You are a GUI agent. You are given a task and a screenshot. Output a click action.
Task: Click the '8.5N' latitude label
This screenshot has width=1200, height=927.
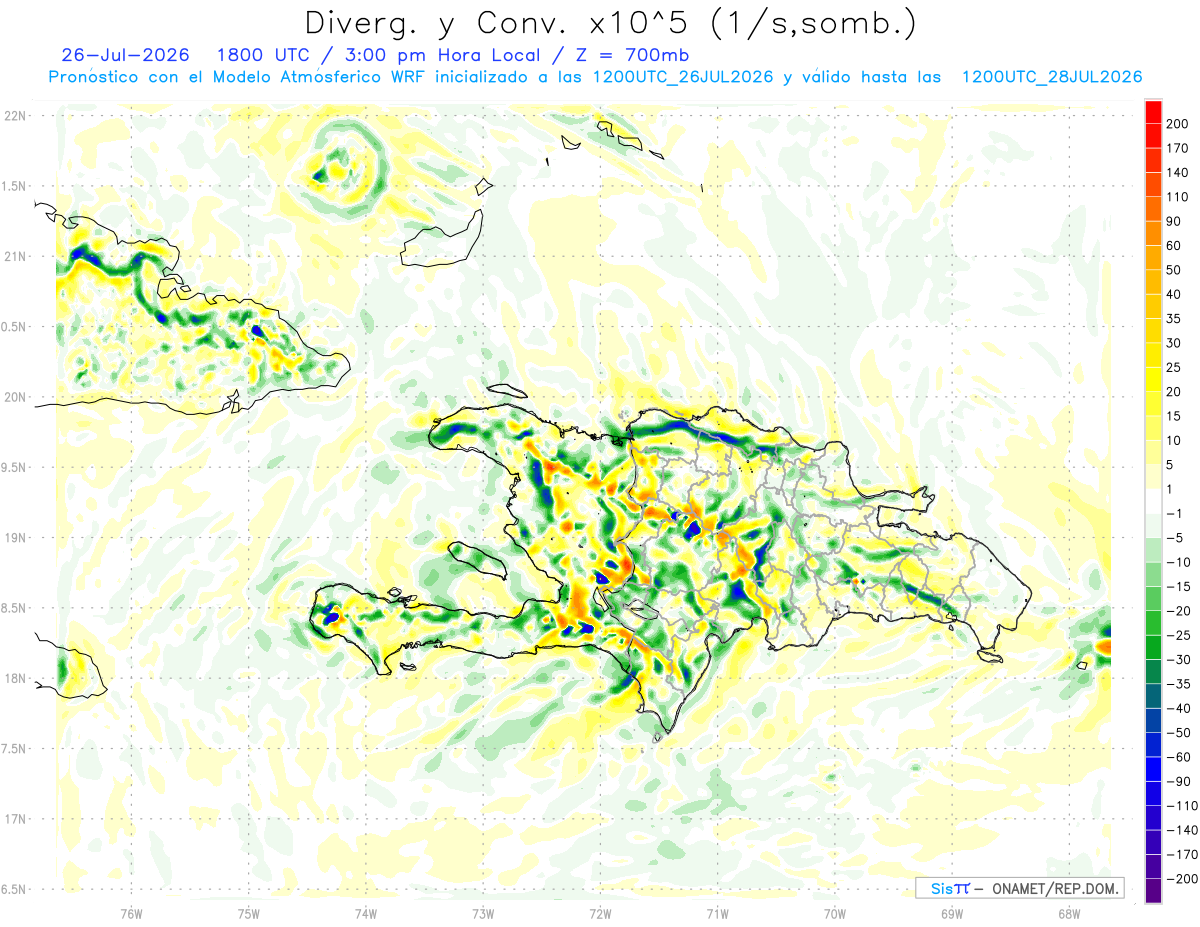pos(15,608)
